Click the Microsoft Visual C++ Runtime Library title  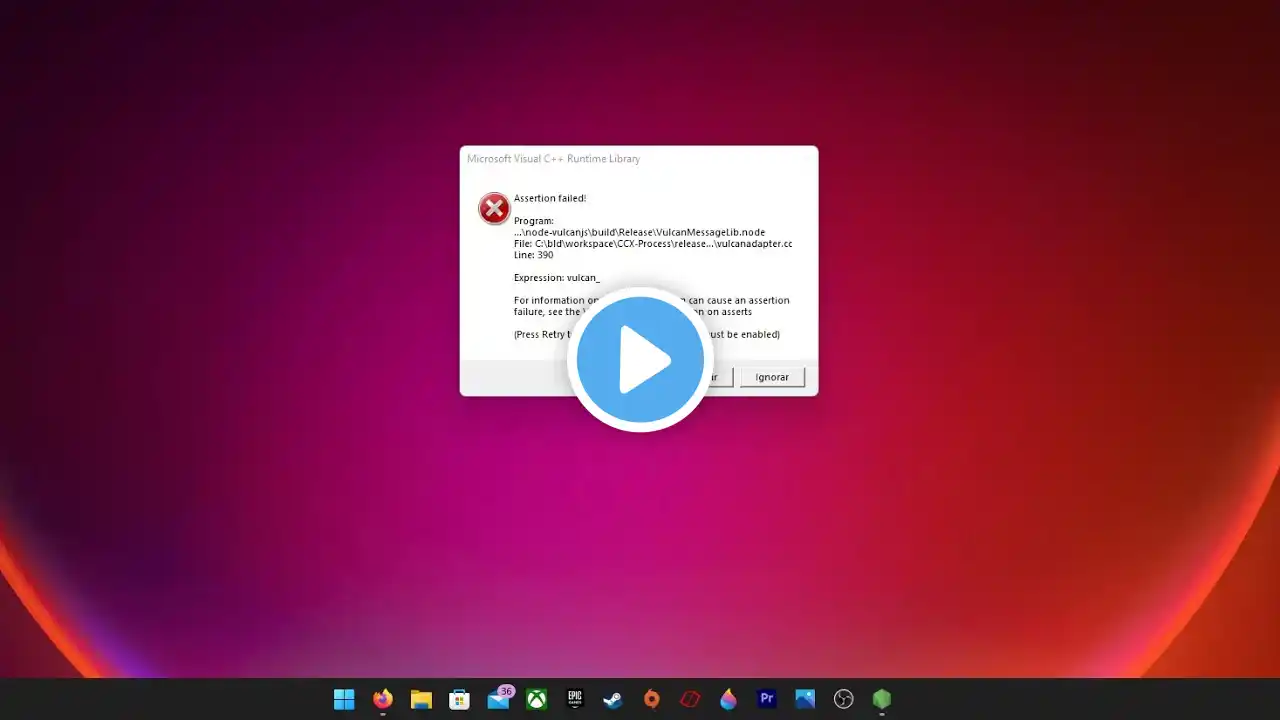[x=553, y=159]
